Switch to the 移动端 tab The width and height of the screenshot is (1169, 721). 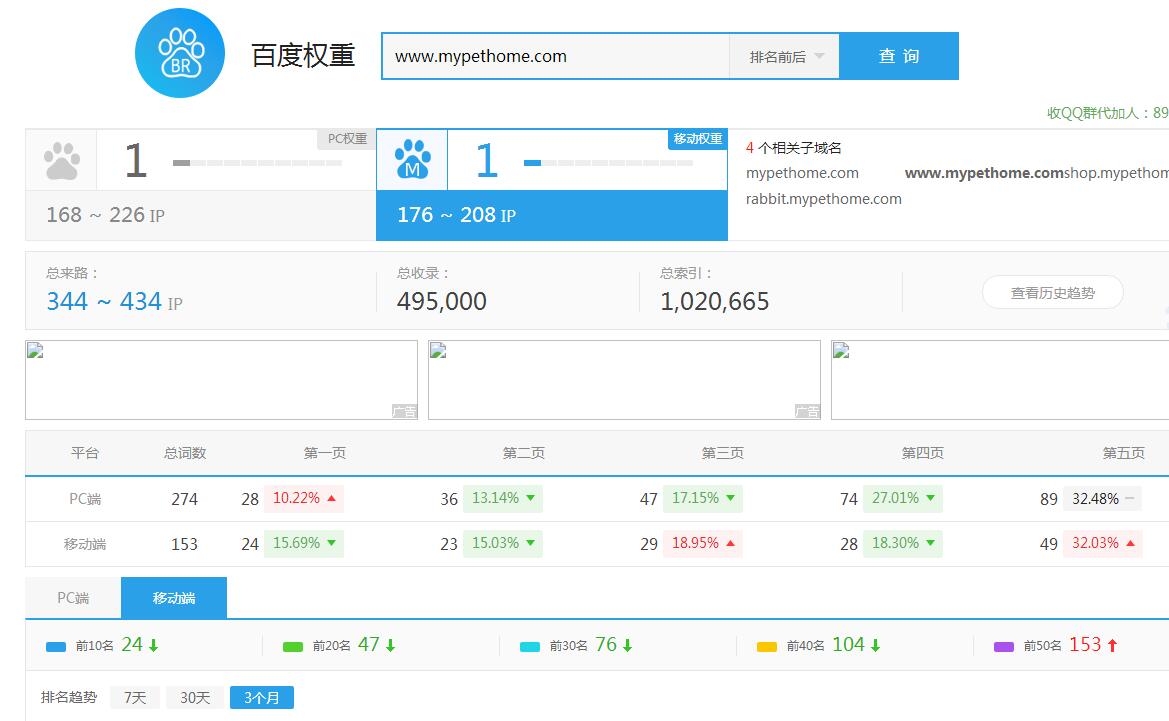[174, 598]
